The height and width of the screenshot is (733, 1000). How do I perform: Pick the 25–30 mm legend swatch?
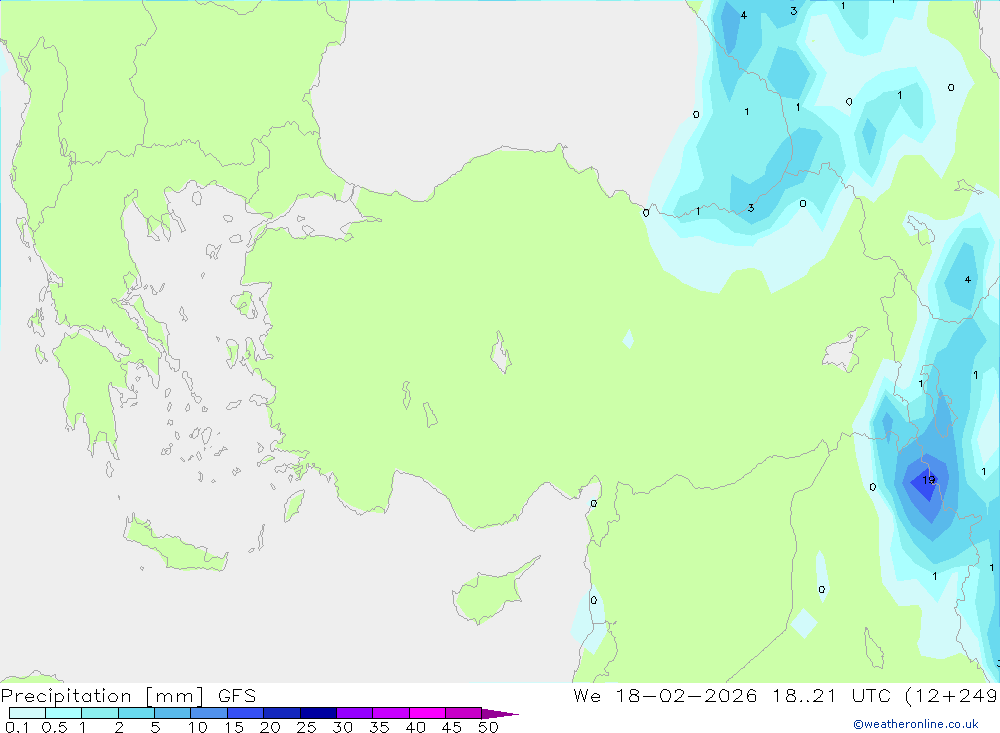click(x=318, y=713)
